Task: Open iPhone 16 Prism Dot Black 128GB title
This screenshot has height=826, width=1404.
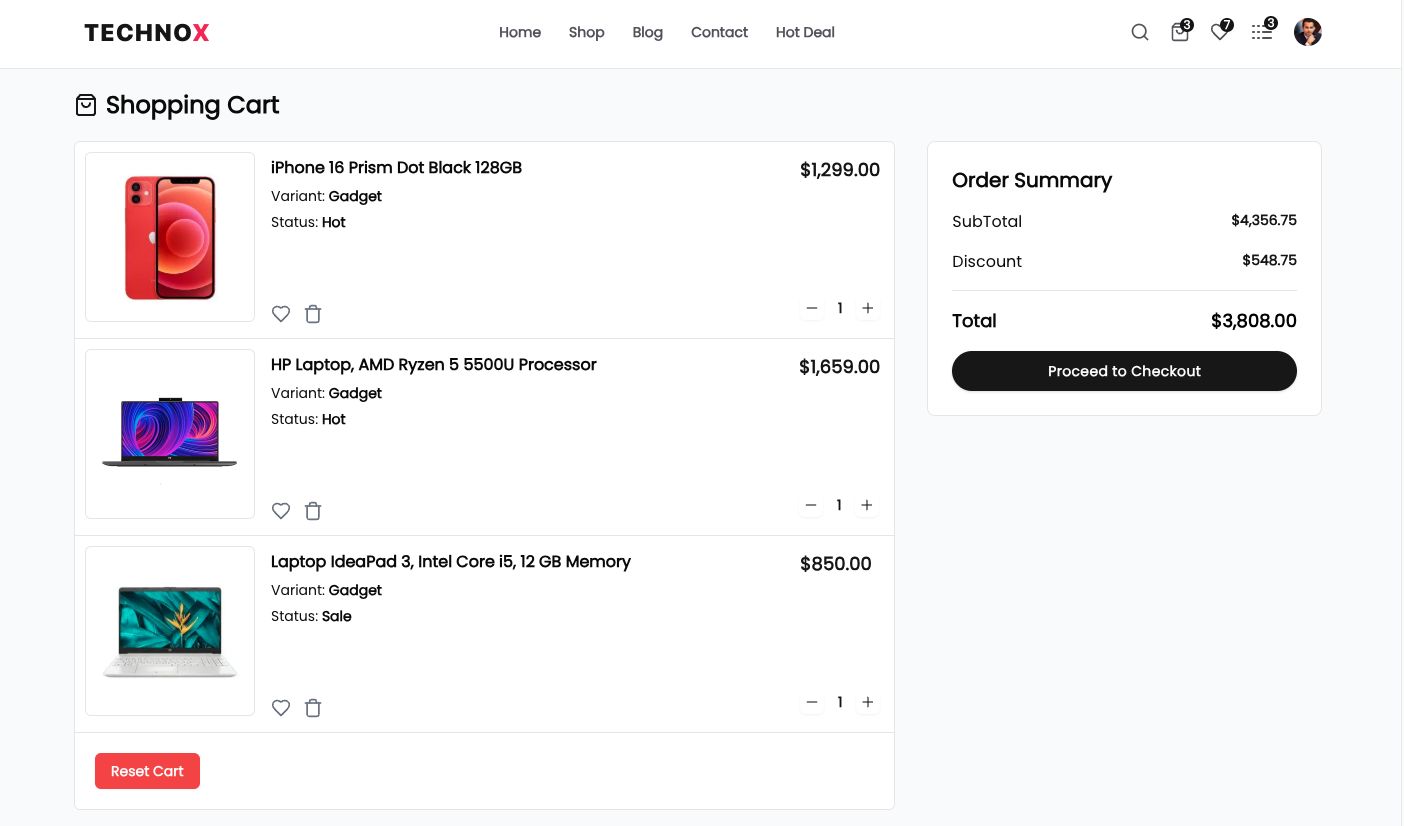Action: click(x=396, y=167)
